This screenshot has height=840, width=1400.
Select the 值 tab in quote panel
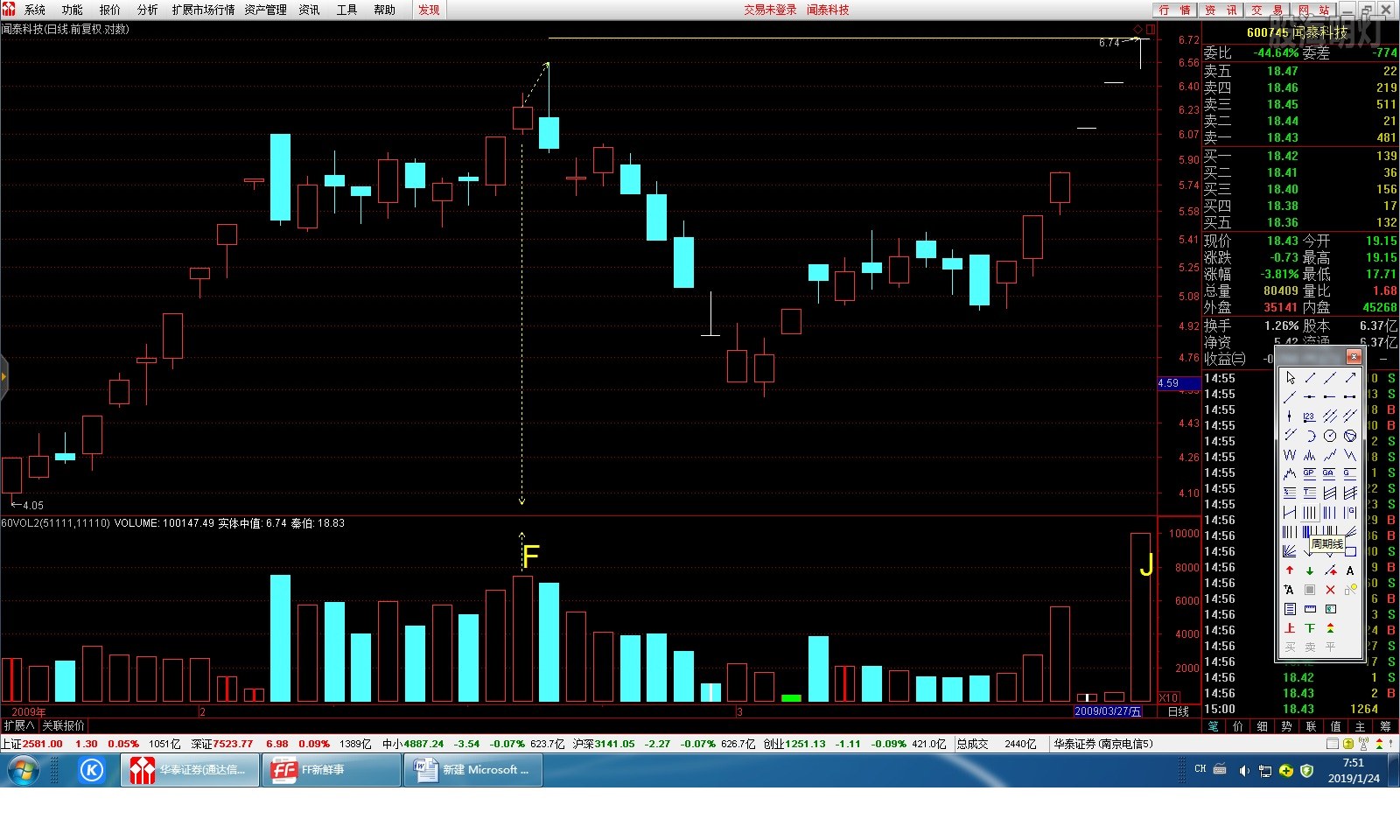point(1335,726)
